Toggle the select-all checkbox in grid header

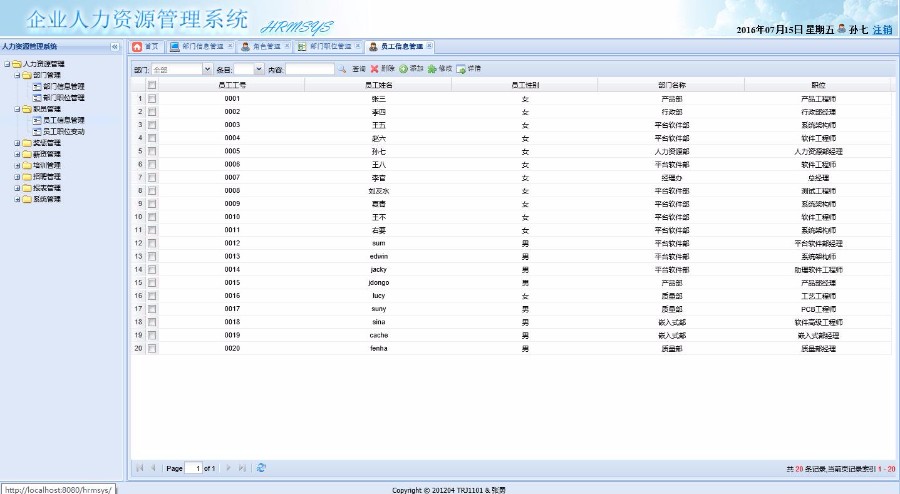pos(152,85)
